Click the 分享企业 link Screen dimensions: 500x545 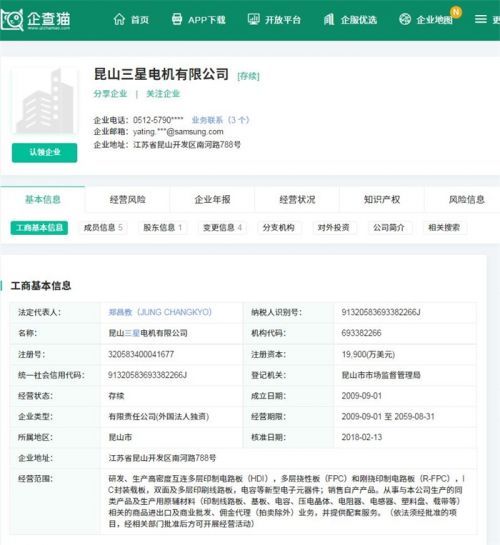click(x=110, y=94)
